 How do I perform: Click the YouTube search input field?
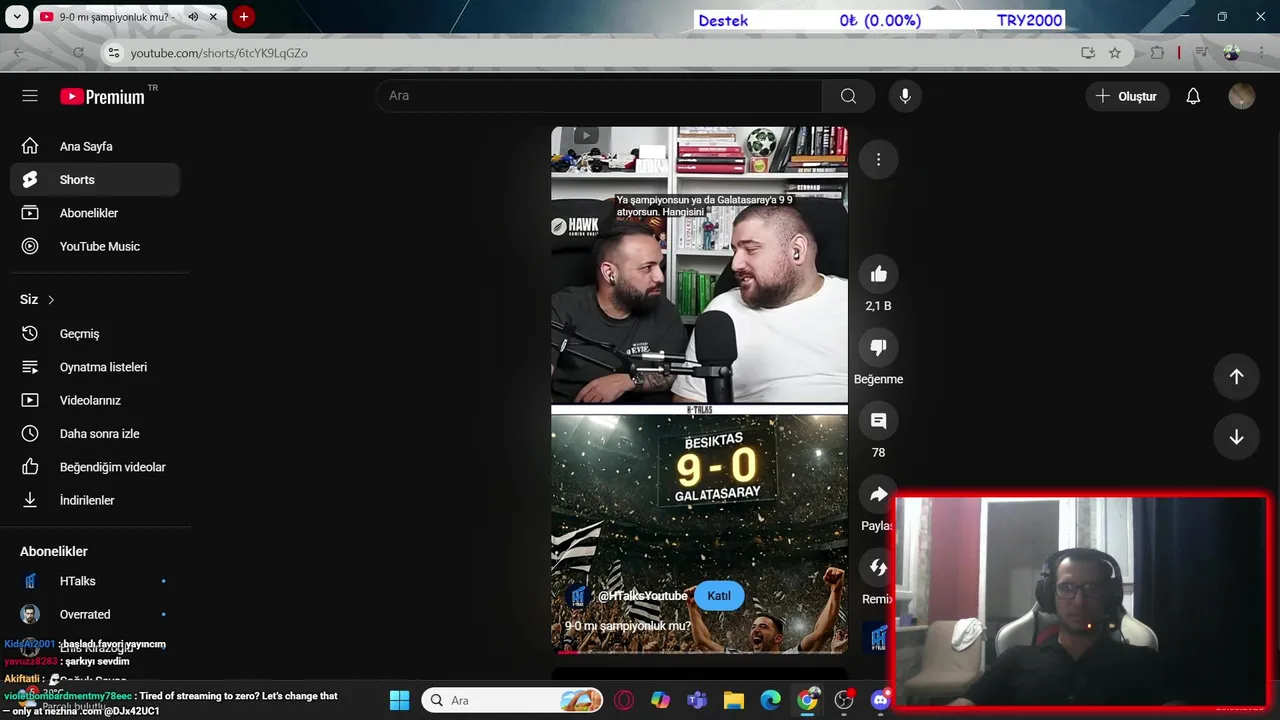click(600, 96)
